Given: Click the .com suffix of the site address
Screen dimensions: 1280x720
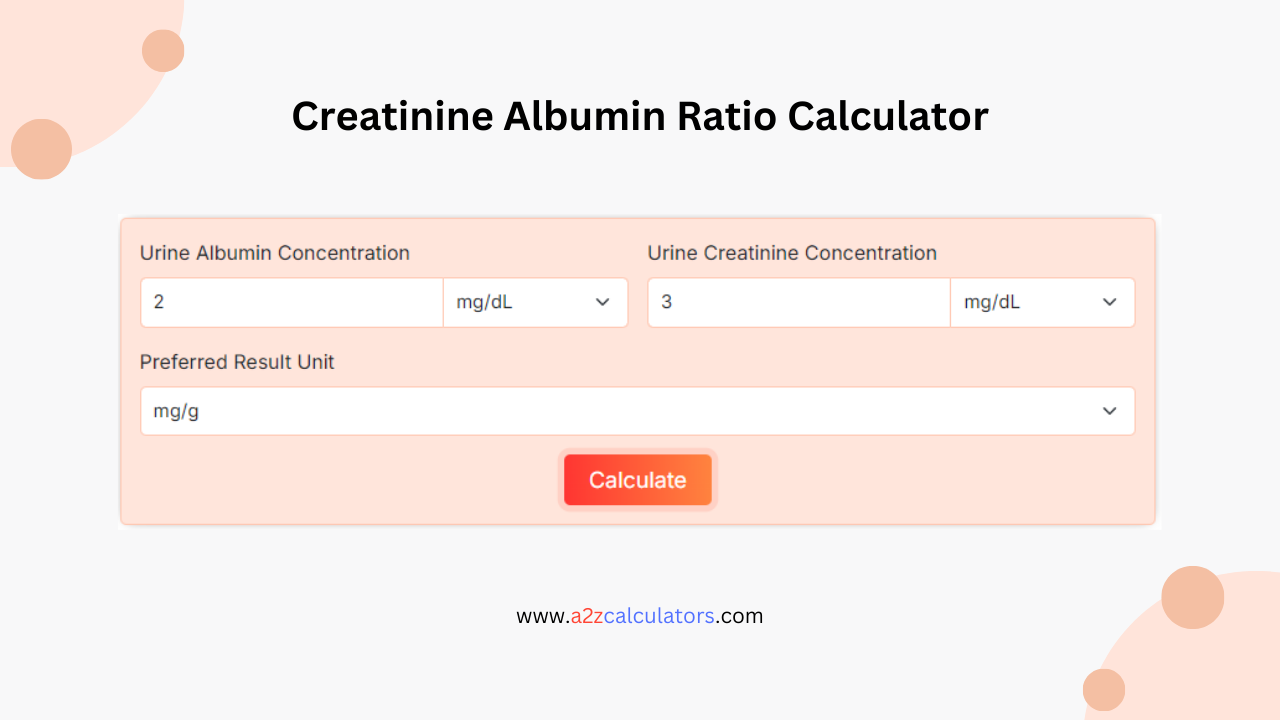Looking at the screenshot, I should [740, 616].
